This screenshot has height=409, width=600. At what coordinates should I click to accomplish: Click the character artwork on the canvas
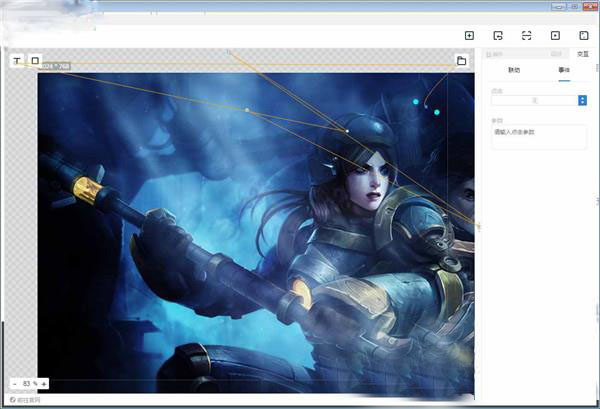point(256,233)
